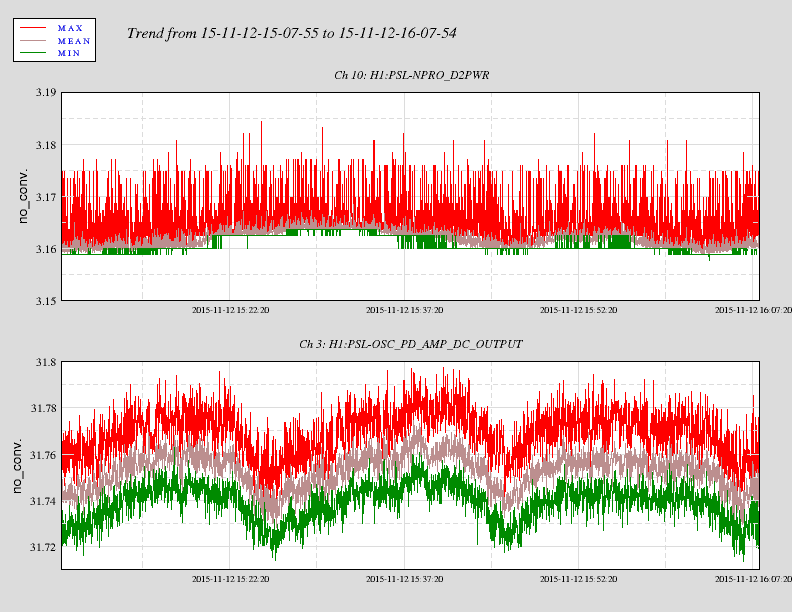792x612 pixels.
Task: Click the 31.78 y-axis label in bottom chart
Action: pos(43,408)
